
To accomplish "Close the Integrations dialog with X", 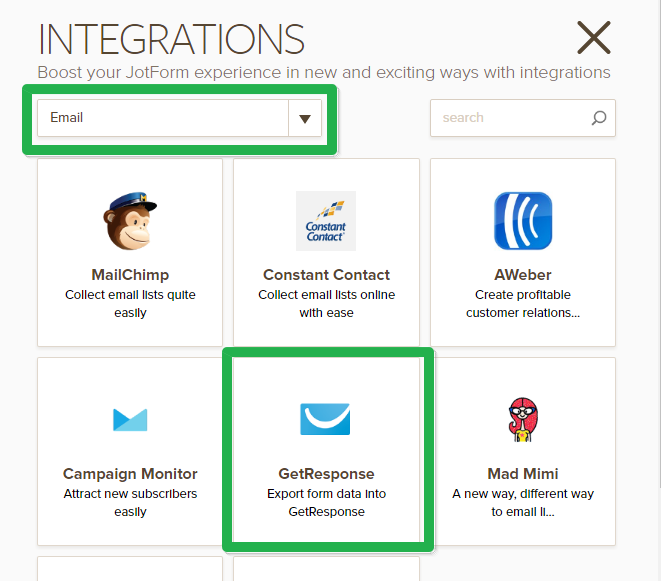I will pos(594,38).
